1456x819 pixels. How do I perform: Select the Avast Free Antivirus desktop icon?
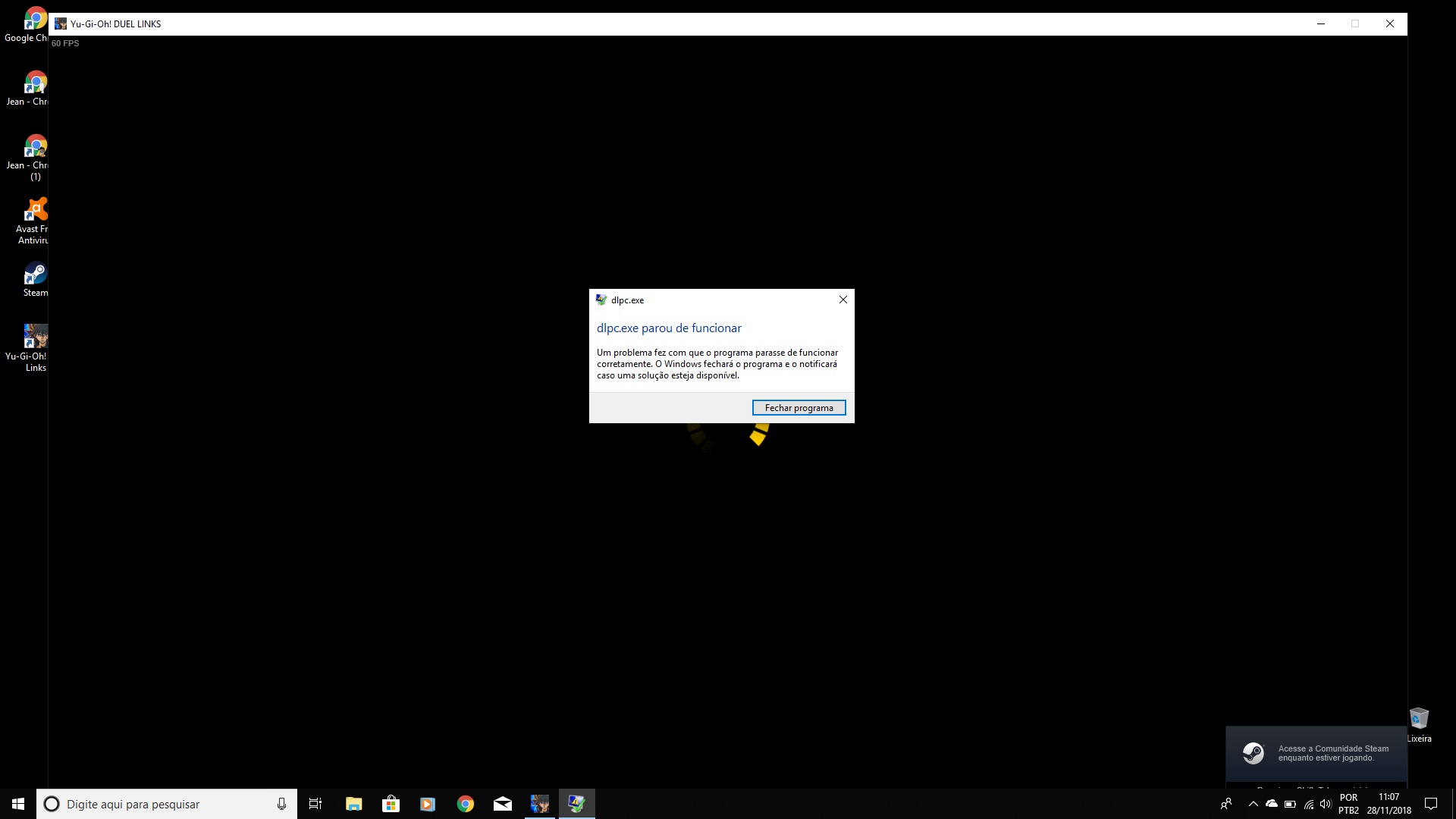(x=30, y=221)
